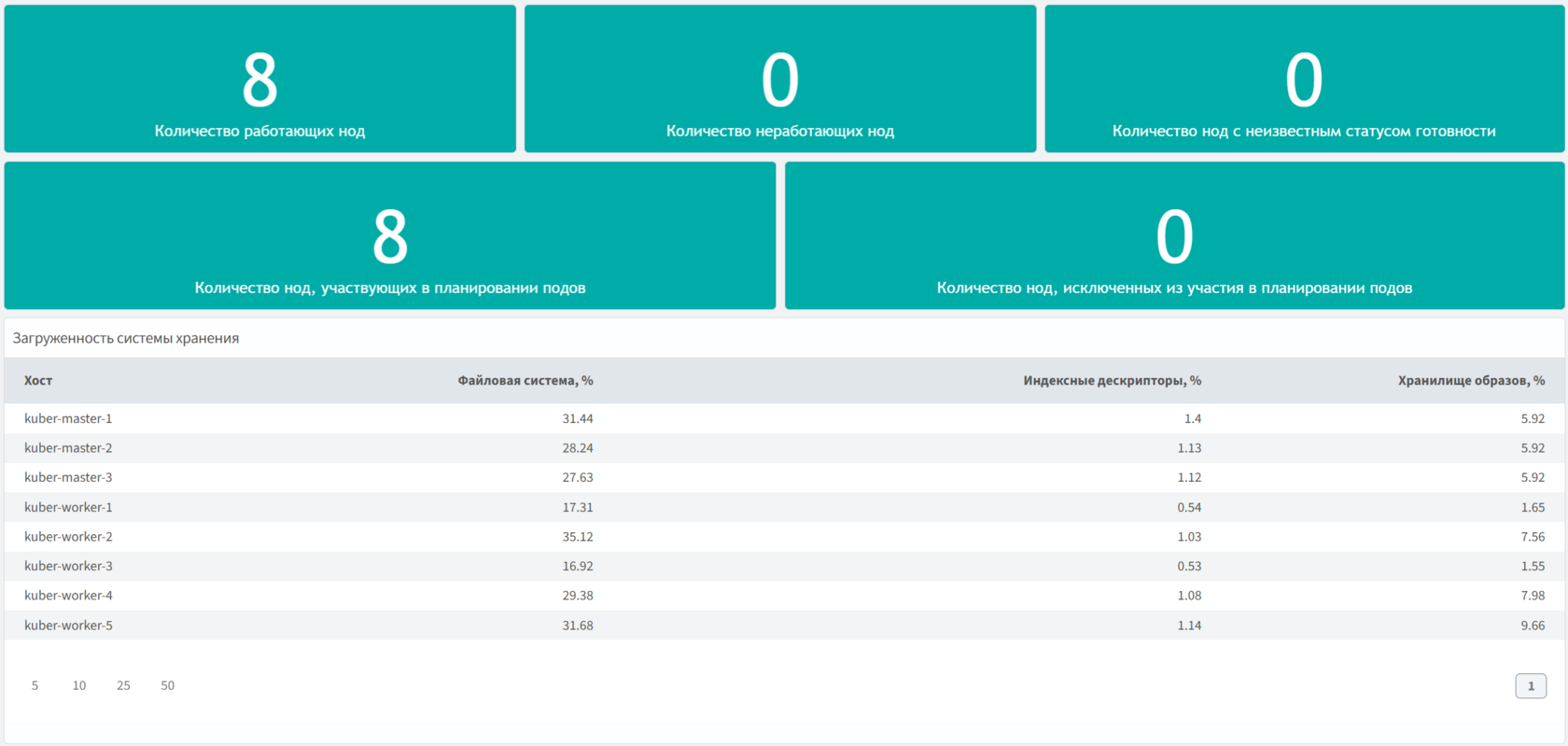
Task: Open the Загруженность системы хранения panel title
Action: pos(126,338)
